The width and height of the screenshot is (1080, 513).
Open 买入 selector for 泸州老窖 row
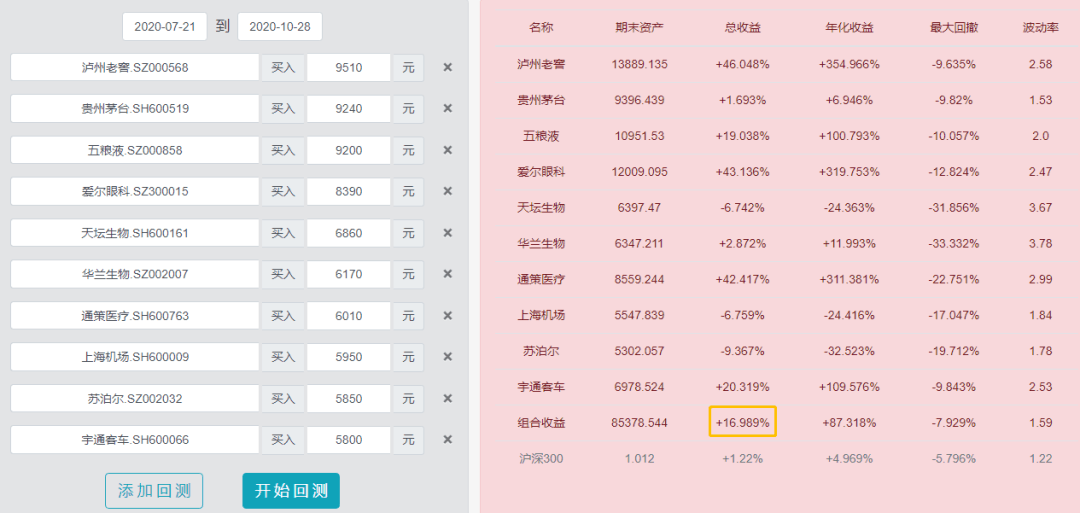click(x=282, y=67)
